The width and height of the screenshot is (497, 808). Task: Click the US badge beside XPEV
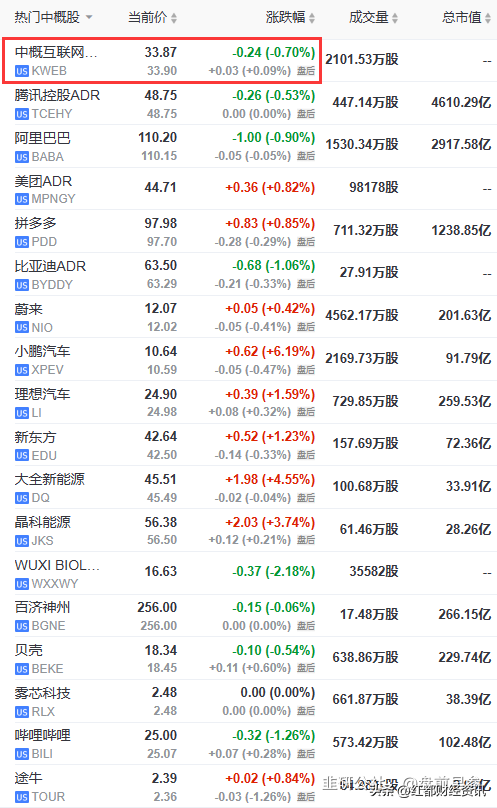click(x=22, y=370)
